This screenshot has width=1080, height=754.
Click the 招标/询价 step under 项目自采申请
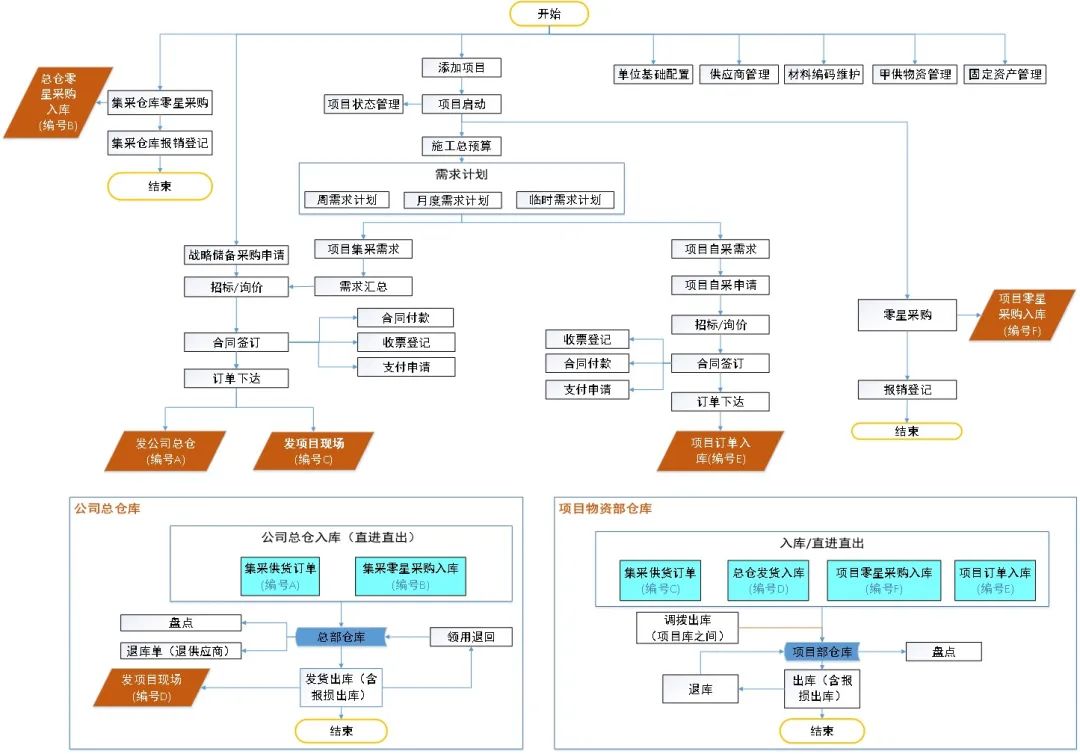click(720, 323)
